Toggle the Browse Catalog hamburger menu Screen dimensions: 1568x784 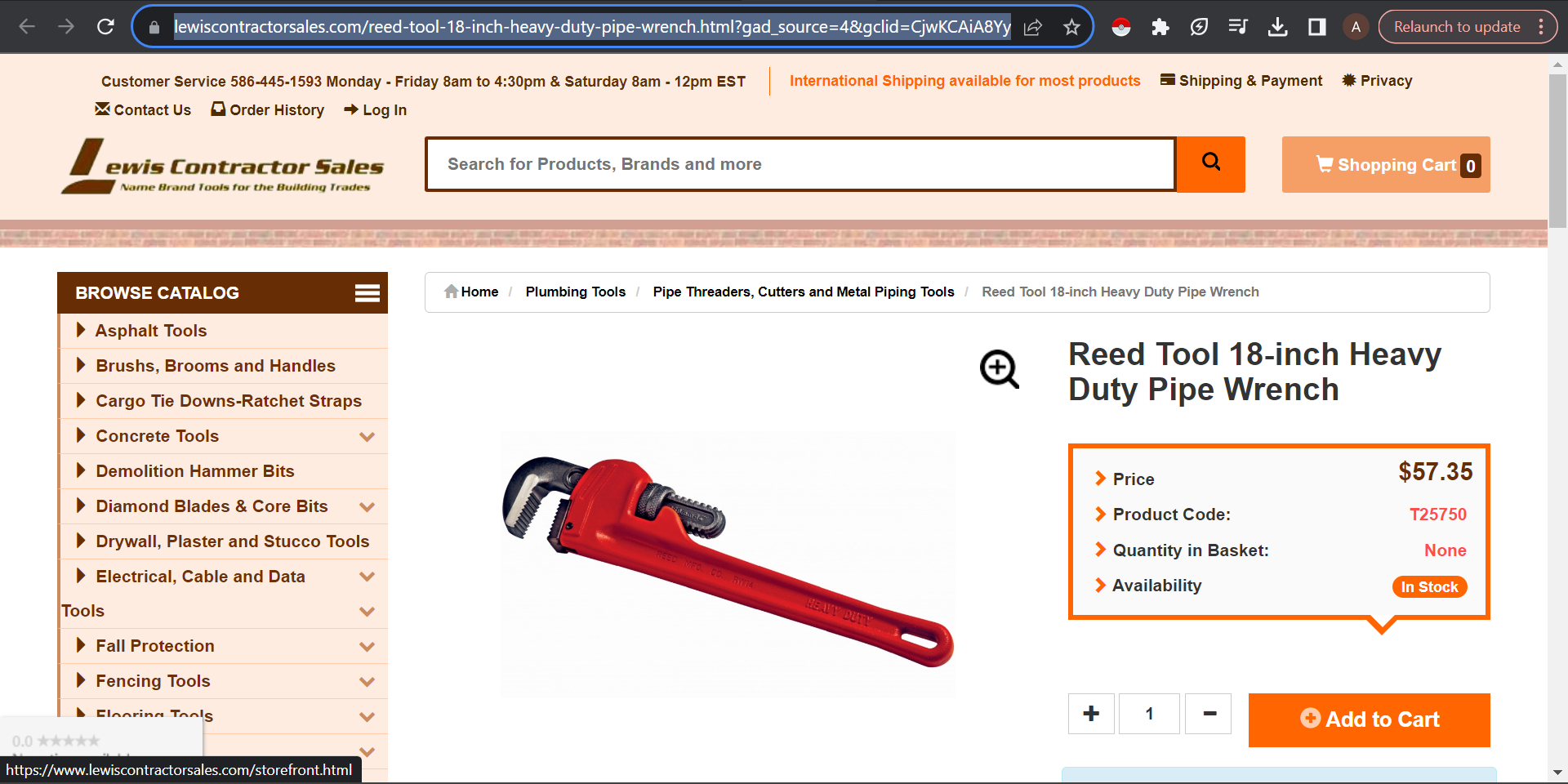pyautogui.click(x=367, y=293)
